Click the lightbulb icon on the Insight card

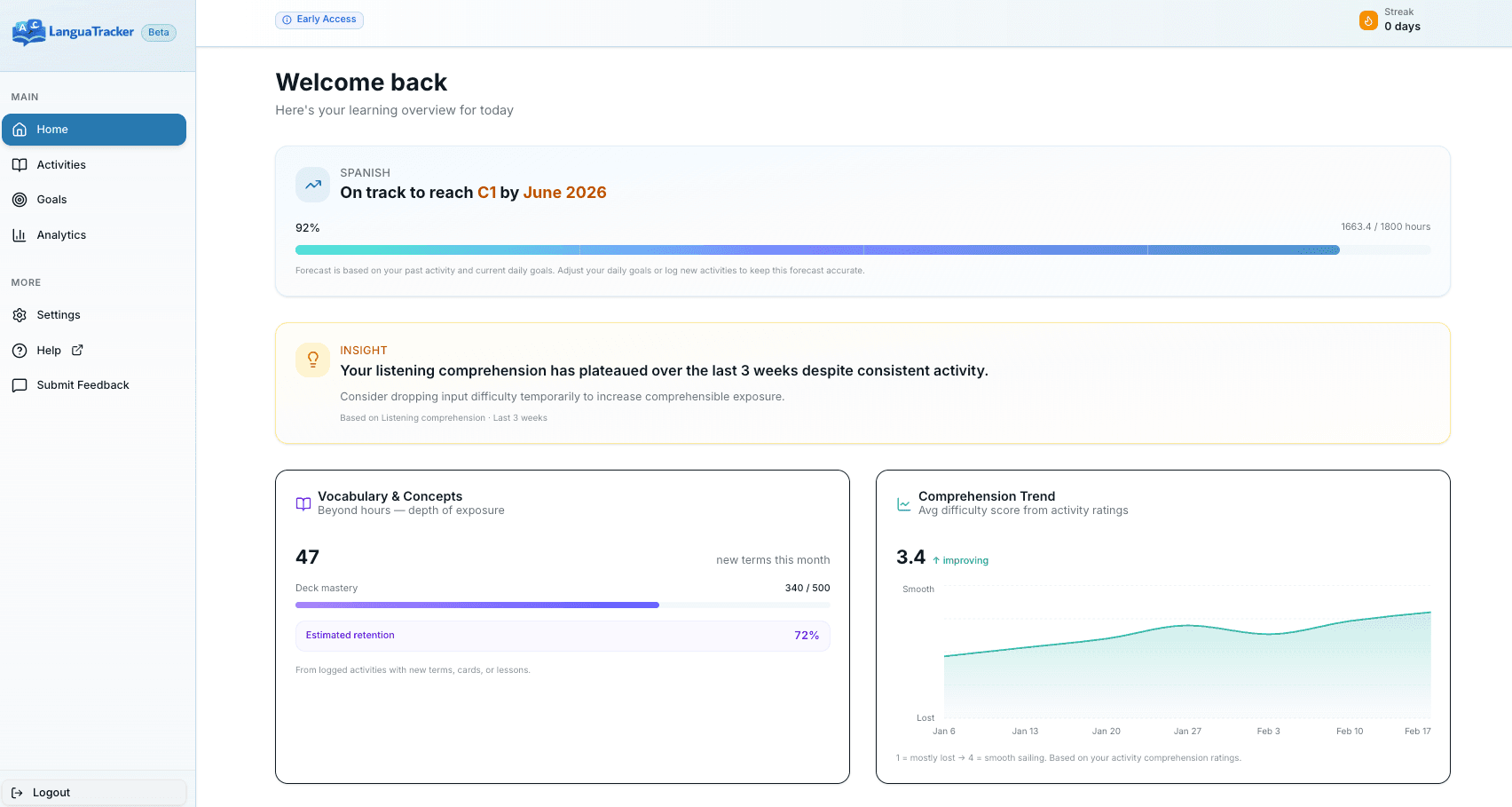[312, 360]
